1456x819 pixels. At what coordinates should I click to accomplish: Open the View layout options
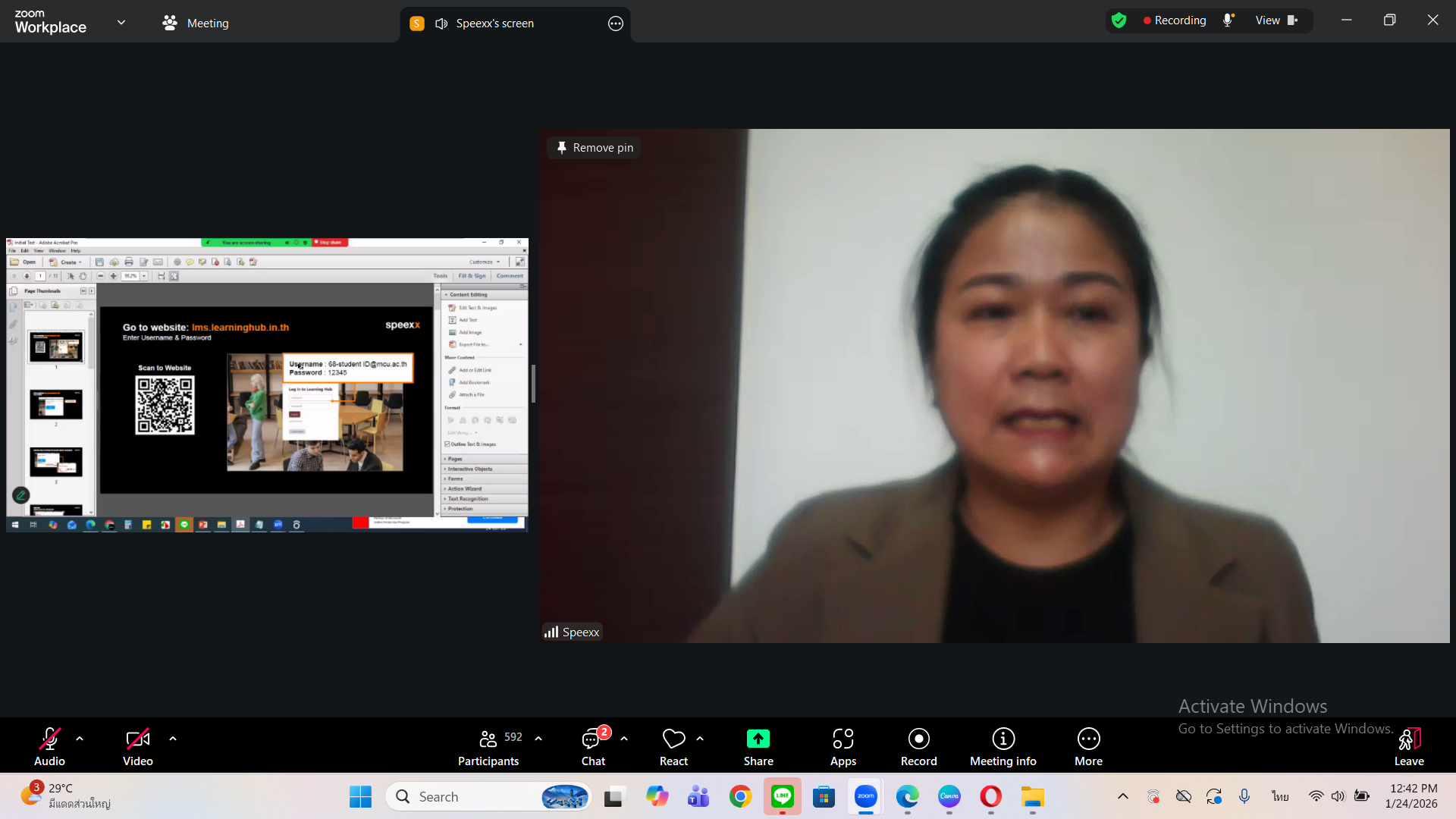(1276, 20)
